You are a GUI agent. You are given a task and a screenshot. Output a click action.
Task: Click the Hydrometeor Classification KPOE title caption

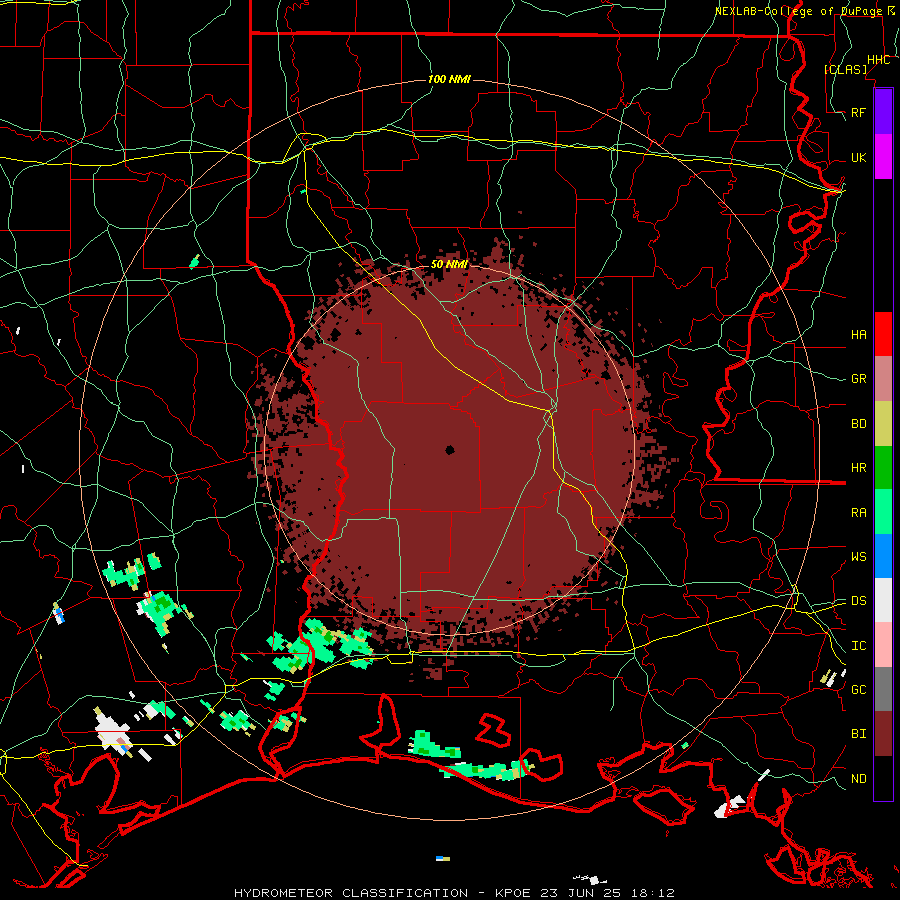454,893
